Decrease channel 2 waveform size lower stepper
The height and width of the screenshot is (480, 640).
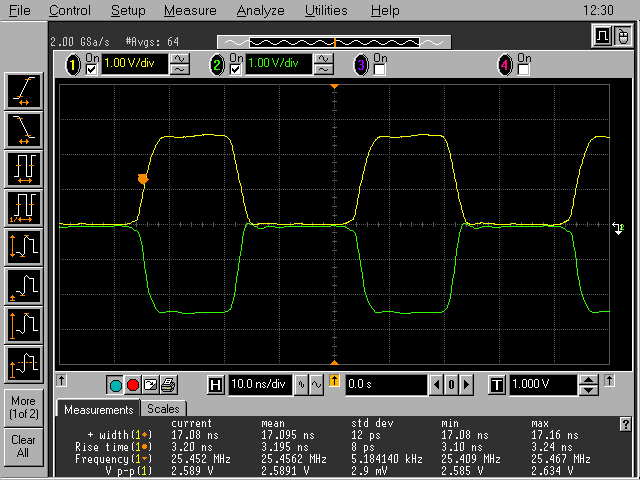point(323,70)
